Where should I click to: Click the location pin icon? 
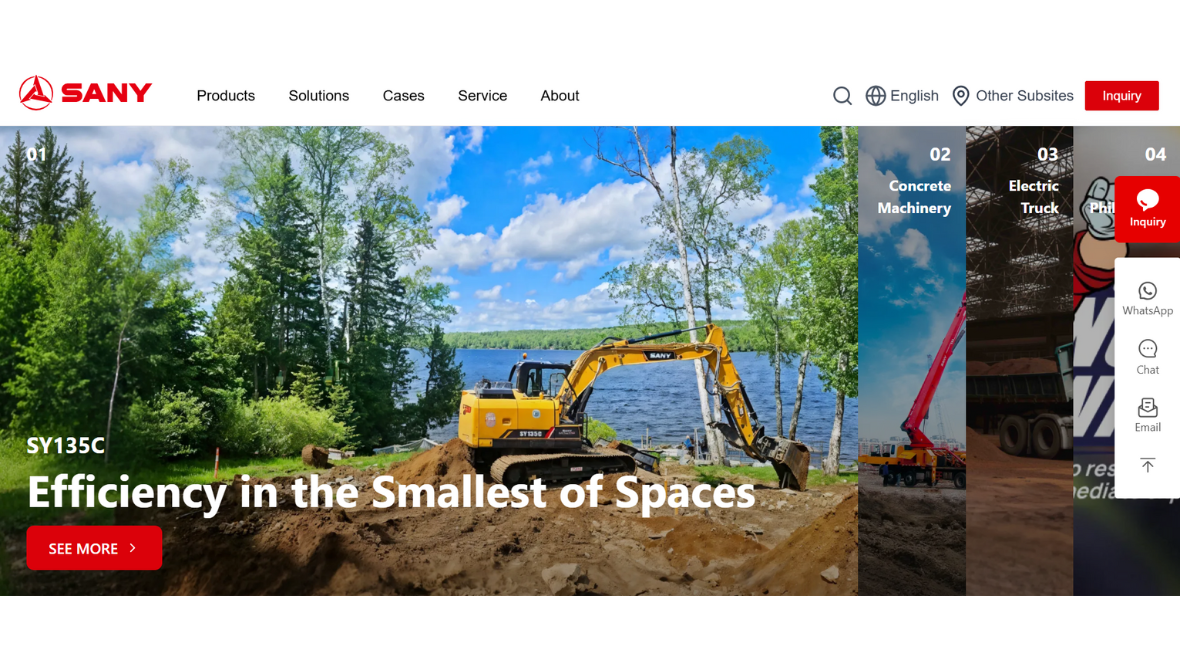[x=960, y=96]
